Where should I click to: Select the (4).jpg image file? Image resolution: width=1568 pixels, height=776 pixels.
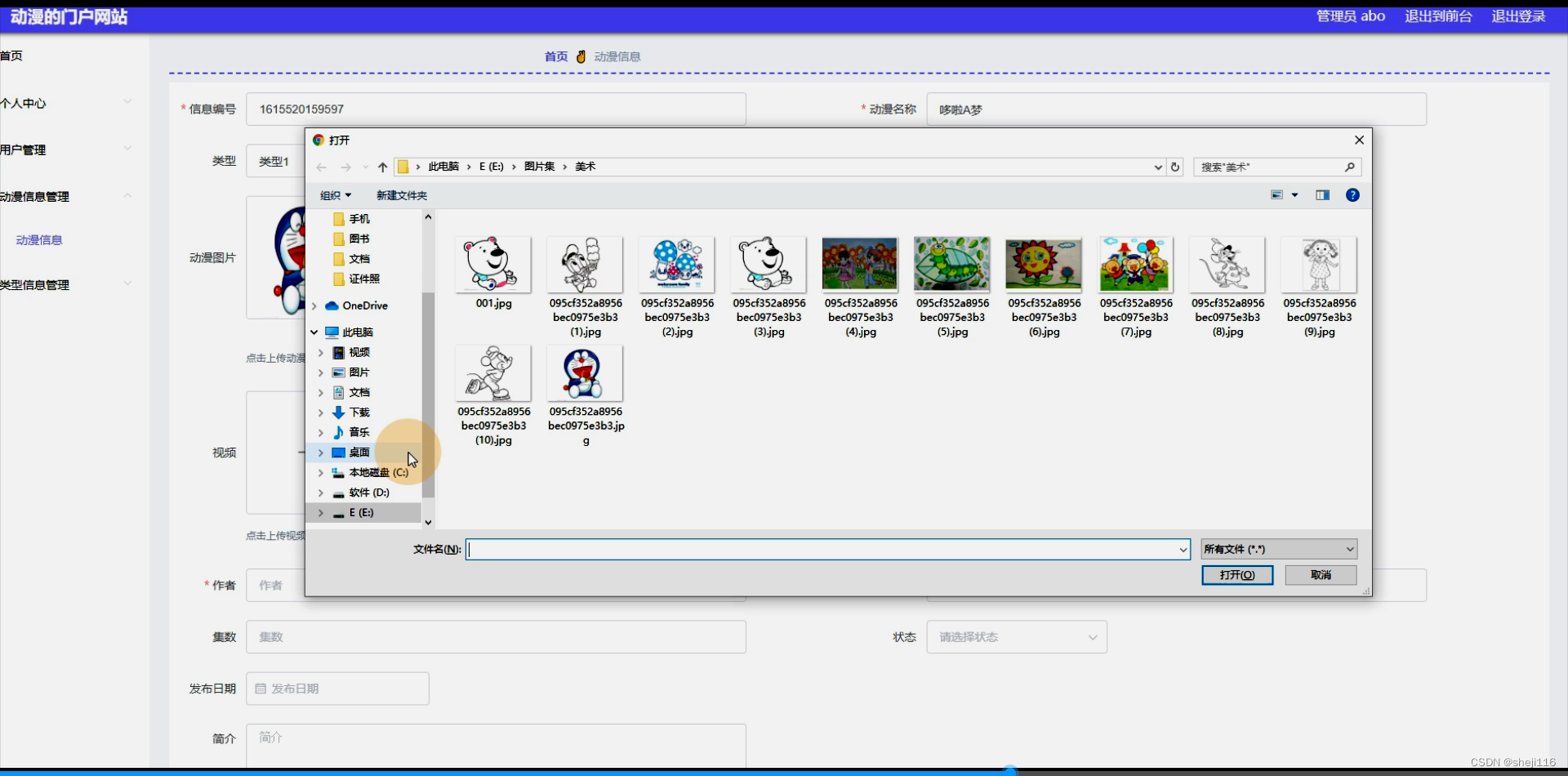(x=860, y=286)
